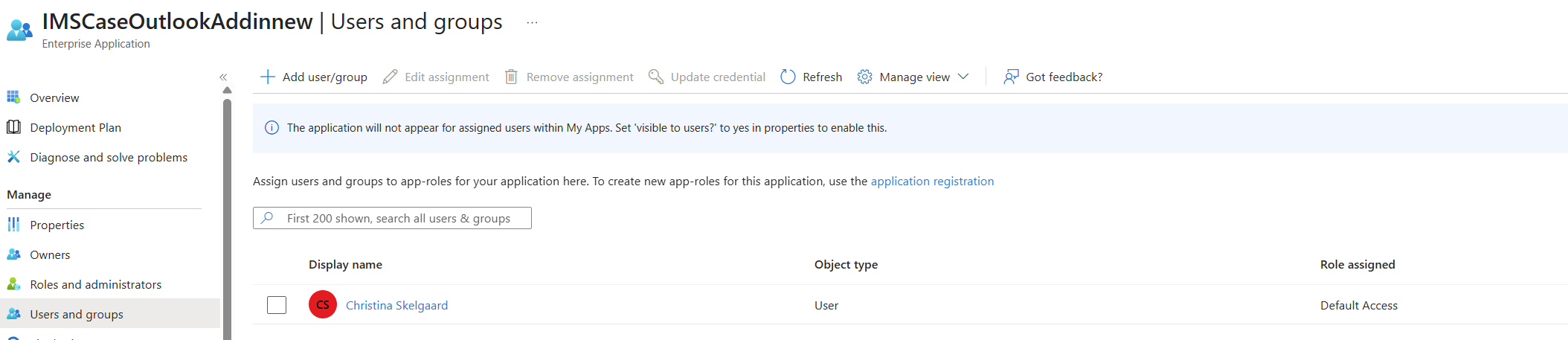Click the Edit assignment pencil icon
The height and width of the screenshot is (340, 1568).
pyautogui.click(x=390, y=77)
